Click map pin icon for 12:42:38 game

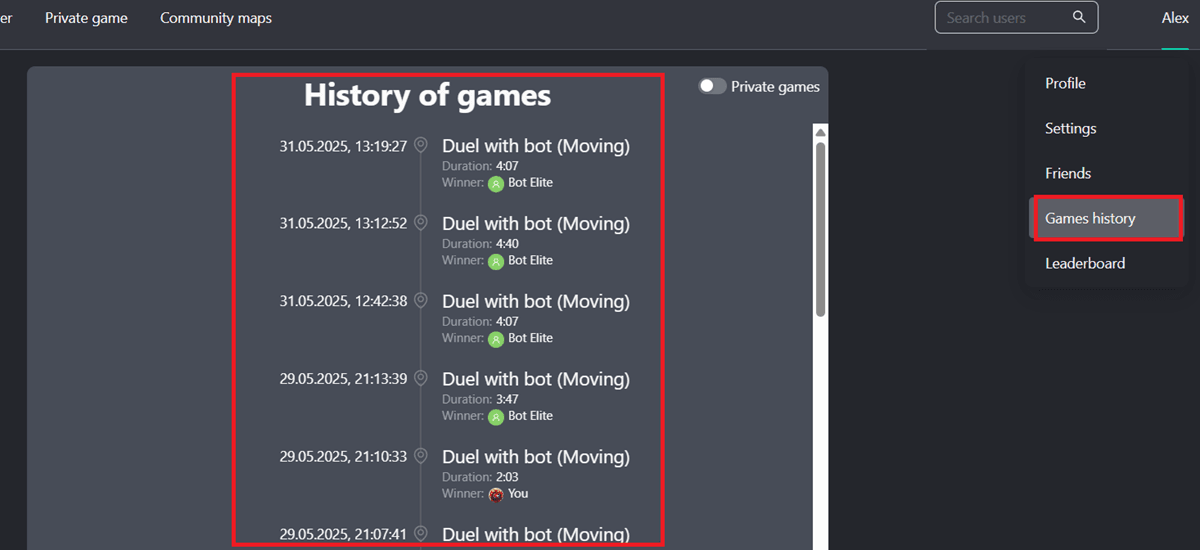coord(421,301)
